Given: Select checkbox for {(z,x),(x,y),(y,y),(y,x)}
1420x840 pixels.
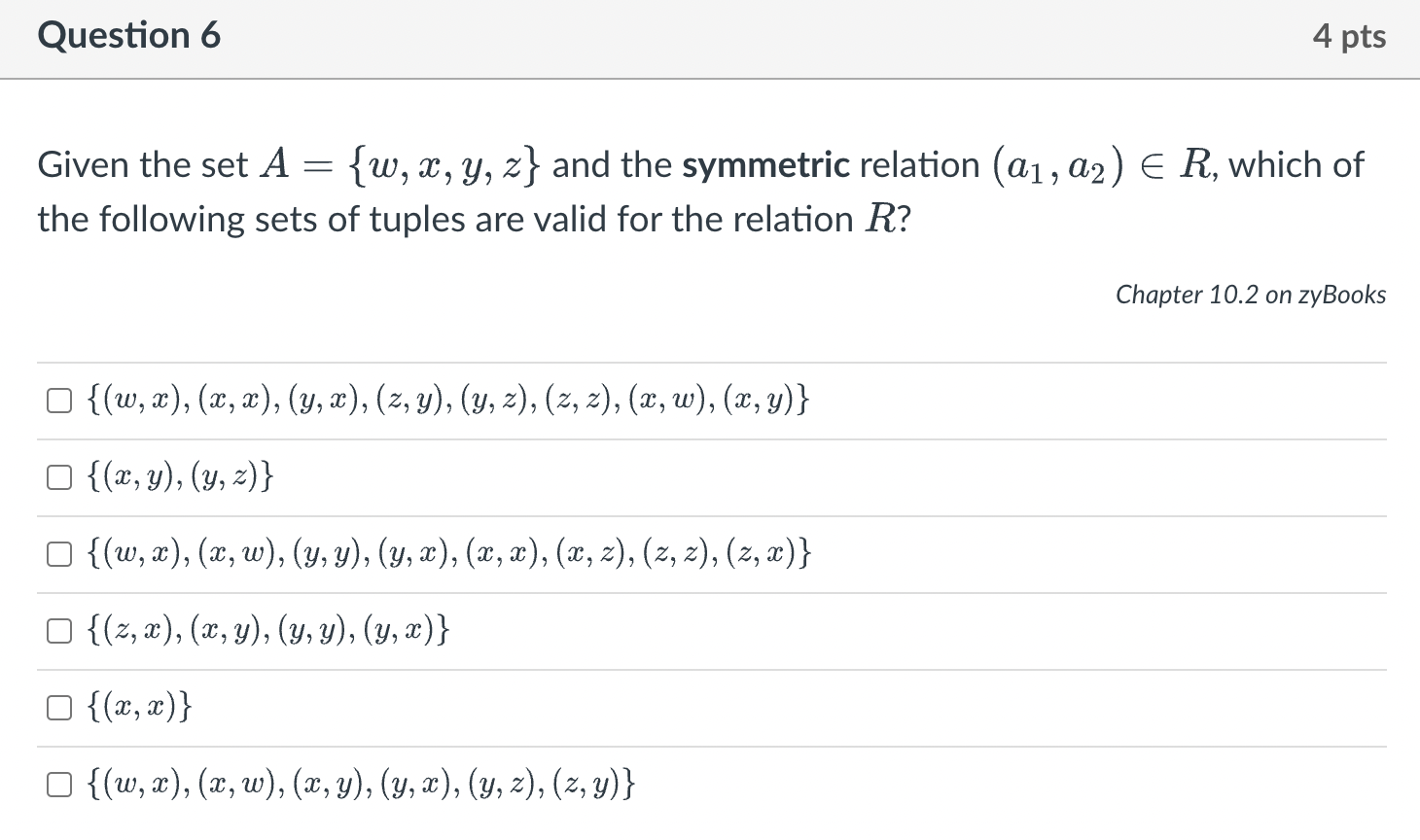Looking at the screenshot, I should coord(59,631).
